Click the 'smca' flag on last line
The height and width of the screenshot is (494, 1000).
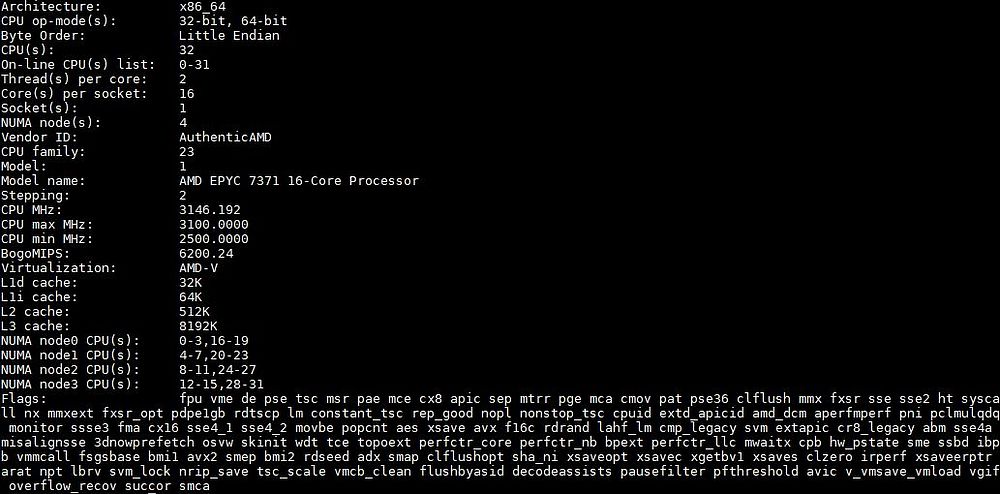195,486
